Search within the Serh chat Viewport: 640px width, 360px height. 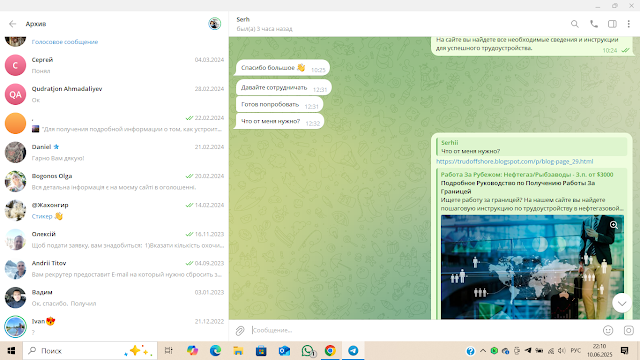575,24
